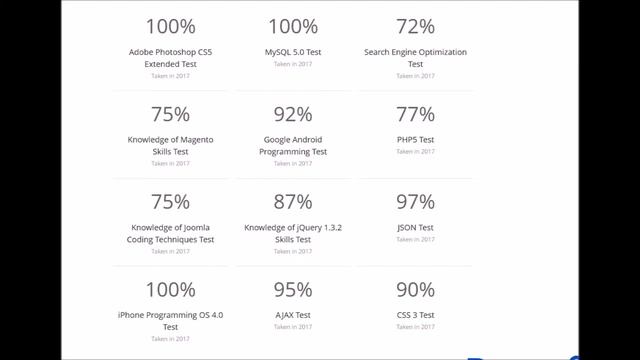Viewport: 640px width, 360px height.
Task: Click the 95% AJAX test score
Action: pos(293,290)
